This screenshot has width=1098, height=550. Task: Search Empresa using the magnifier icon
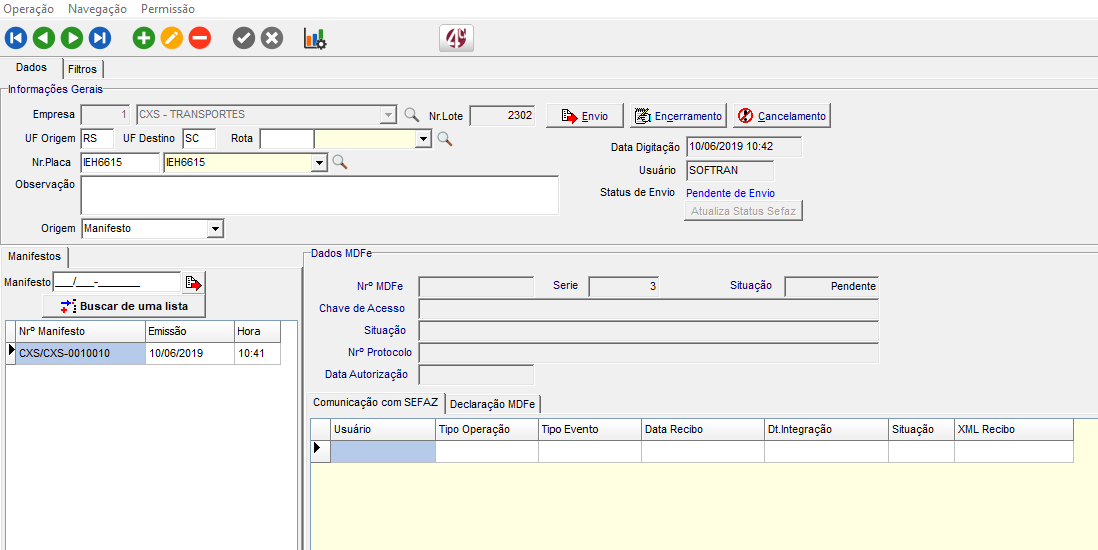pyautogui.click(x=412, y=115)
